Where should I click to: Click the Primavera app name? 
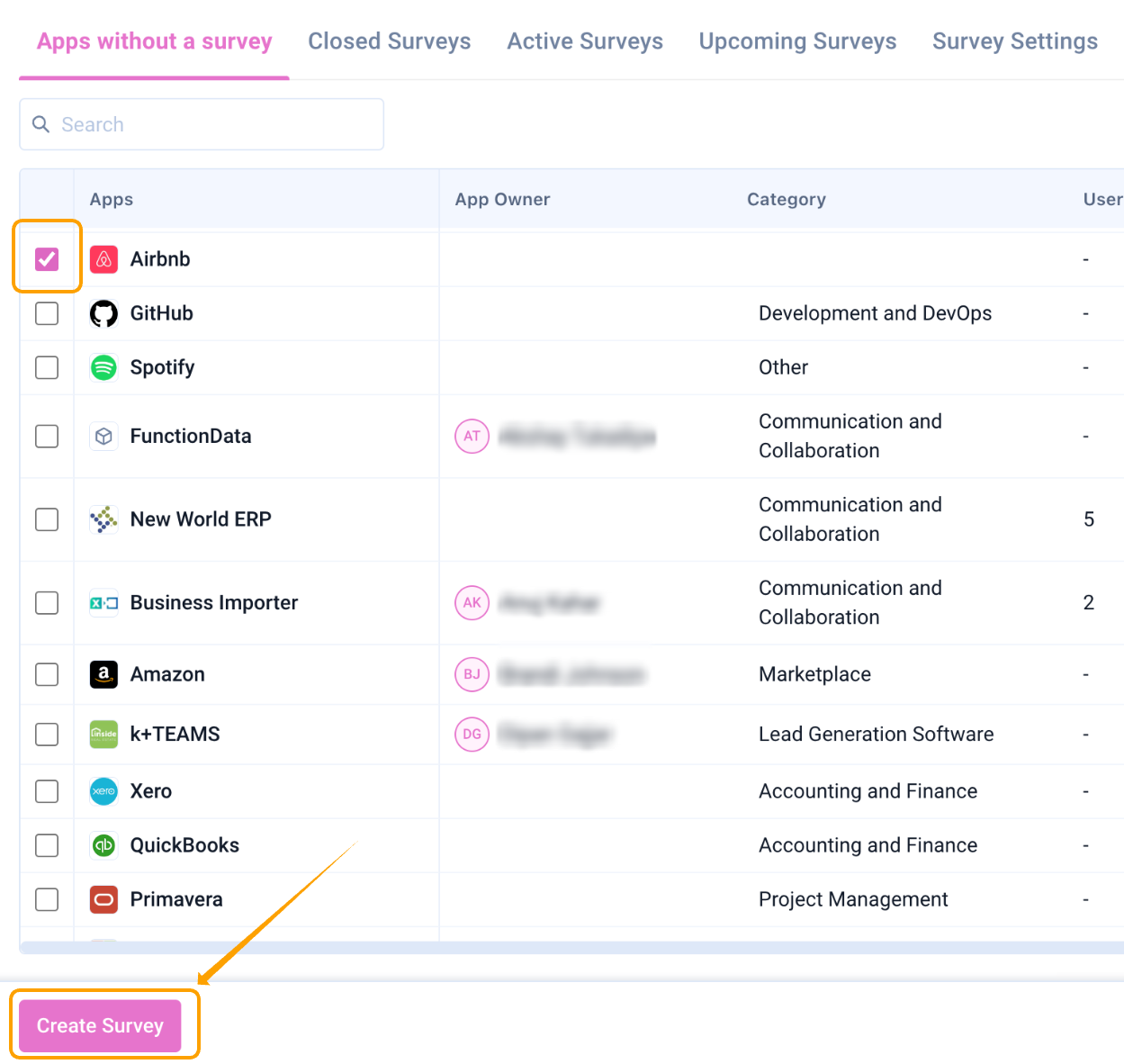pyautogui.click(x=176, y=899)
